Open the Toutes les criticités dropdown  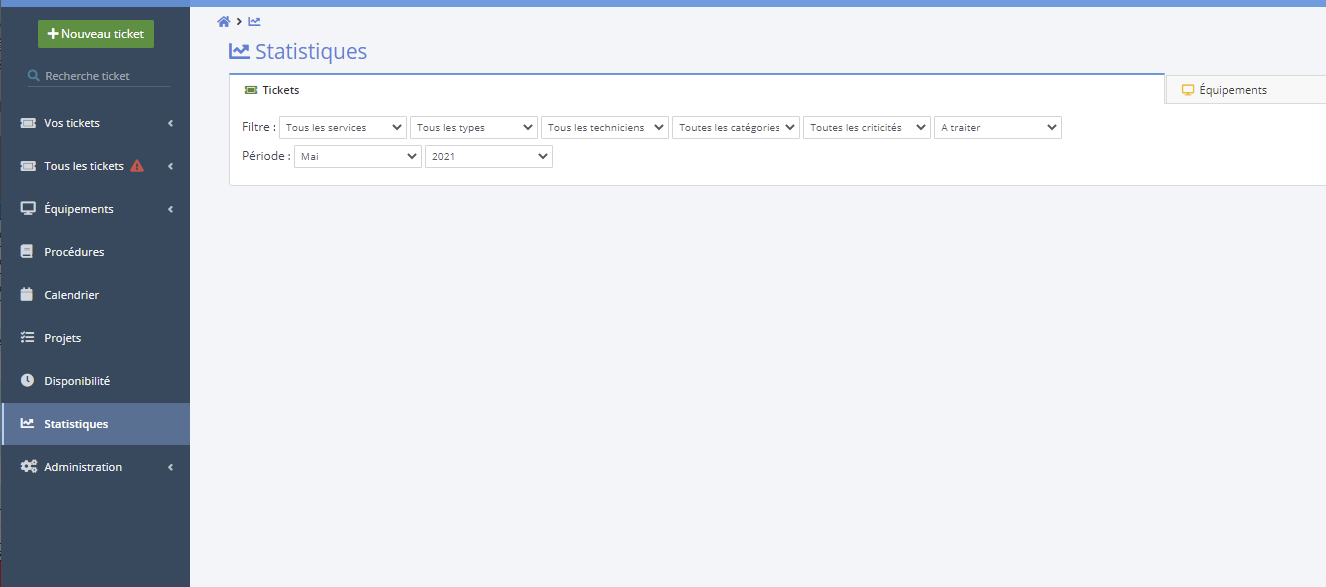tap(867, 128)
